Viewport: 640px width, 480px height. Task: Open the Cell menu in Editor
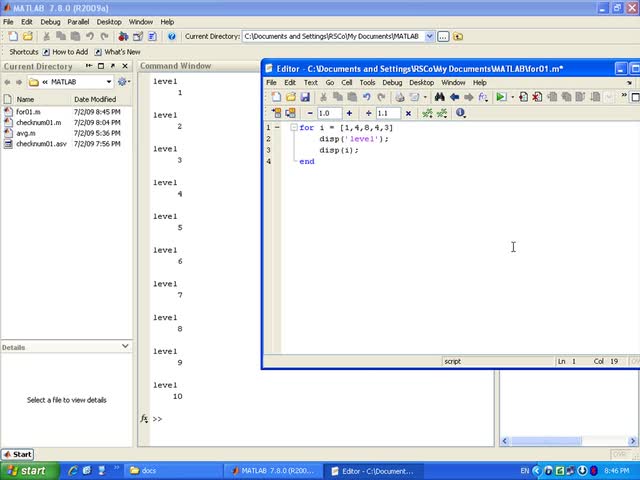tap(347, 82)
